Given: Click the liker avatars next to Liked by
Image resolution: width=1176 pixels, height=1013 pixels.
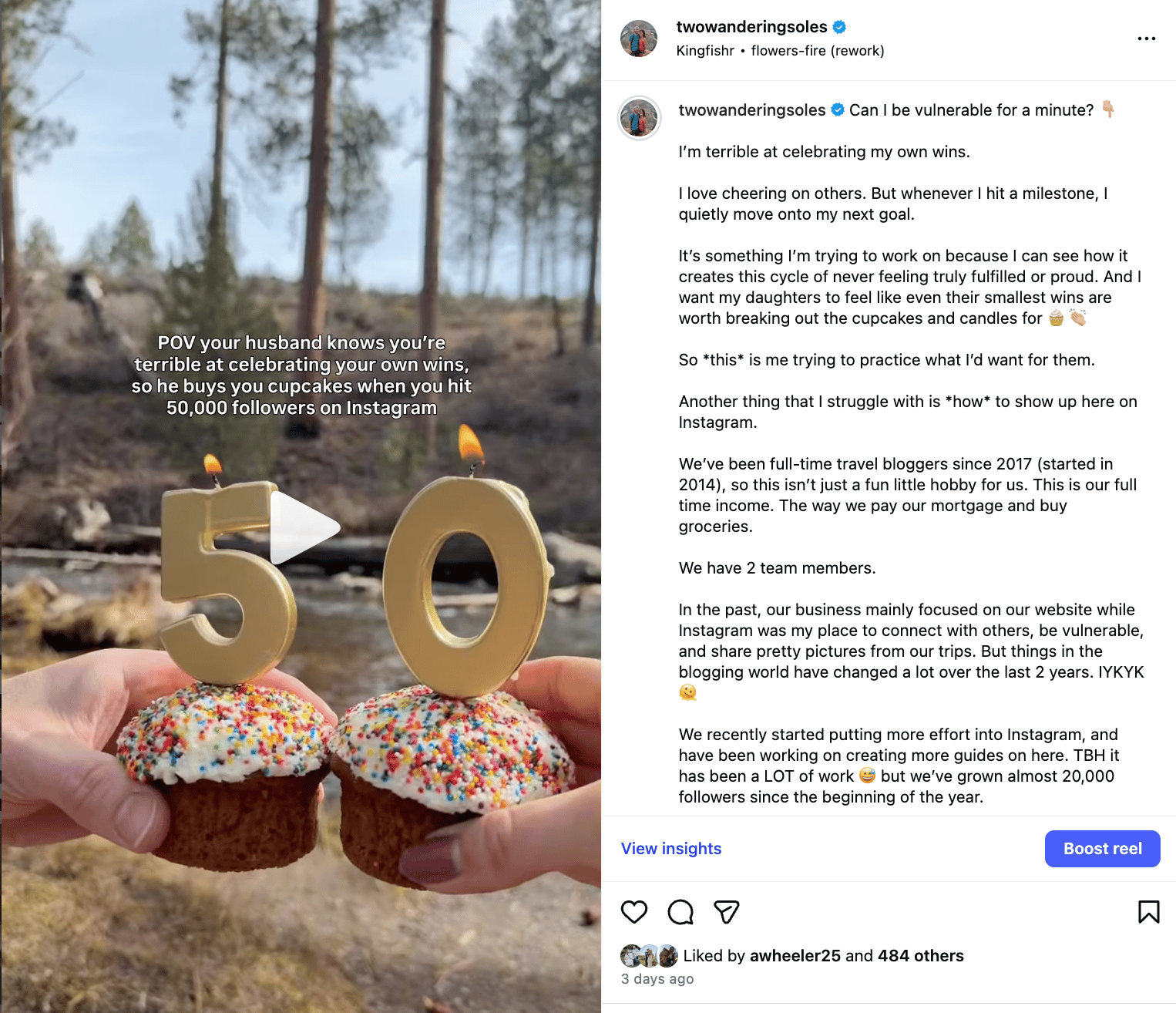Looking at the screenshot, I should point(649,956).
